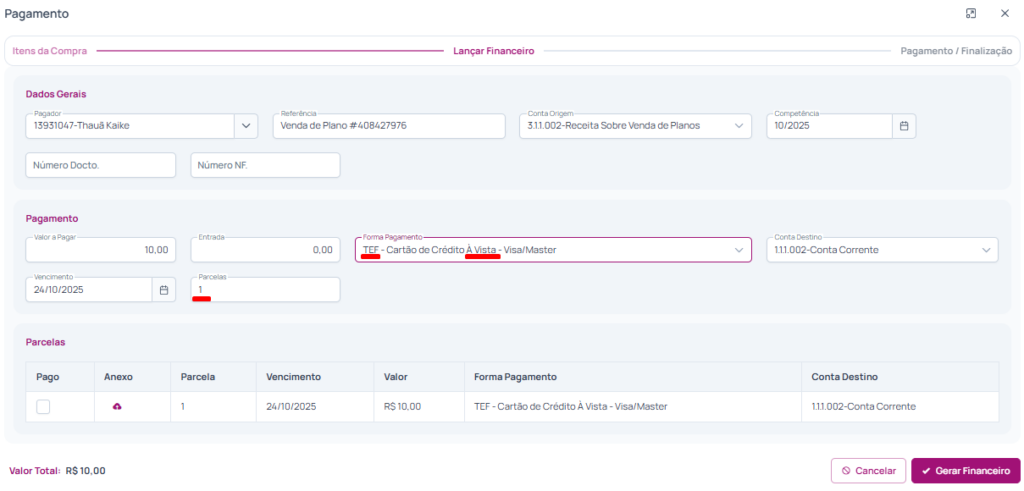
Task: Click the Entrada amount field
Action: pos(265,250)
